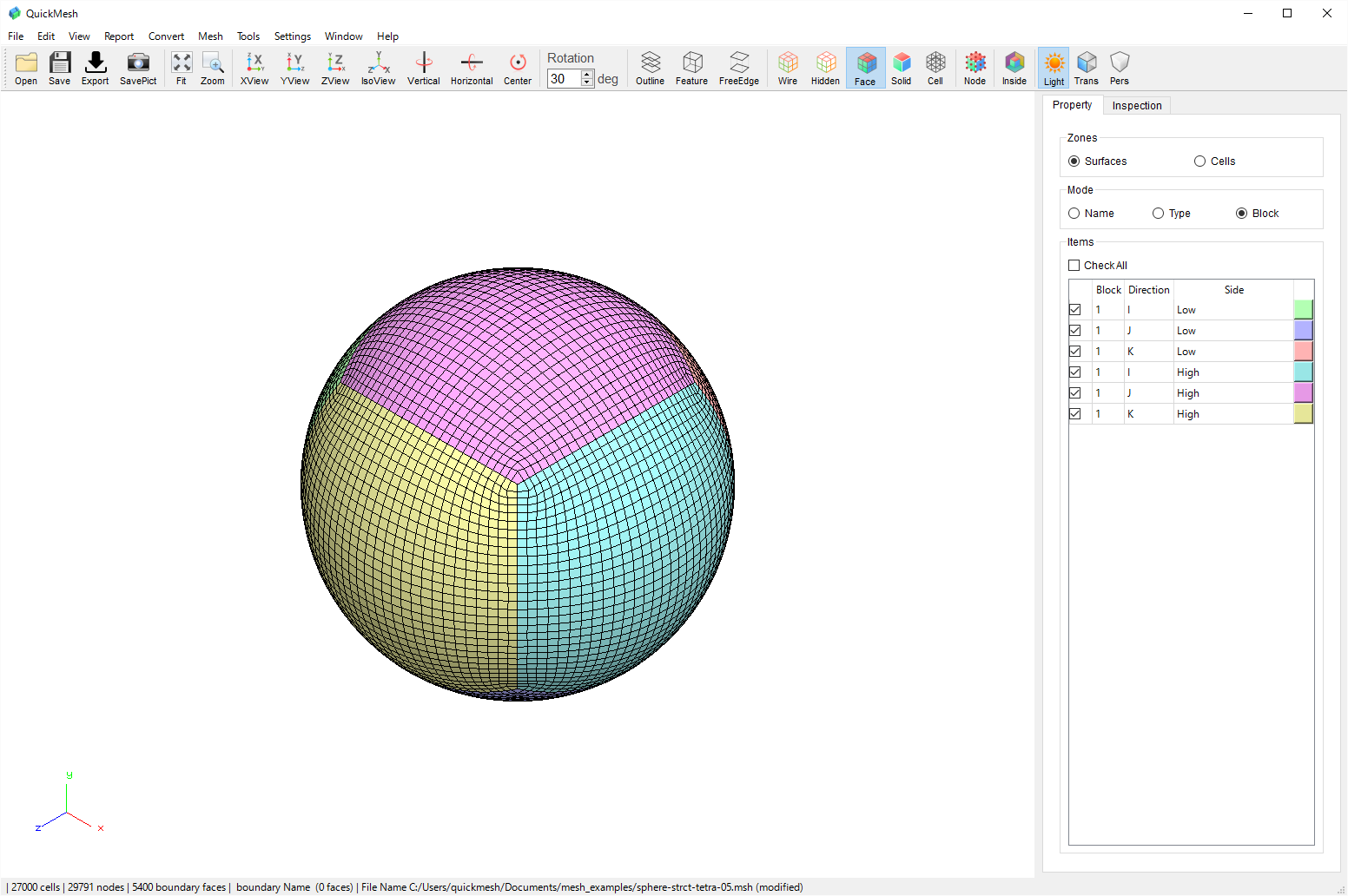The height and width of the screenshot is (896, 1348).
Task: Select the Cells zone radio button
Action: point(1200,161)
